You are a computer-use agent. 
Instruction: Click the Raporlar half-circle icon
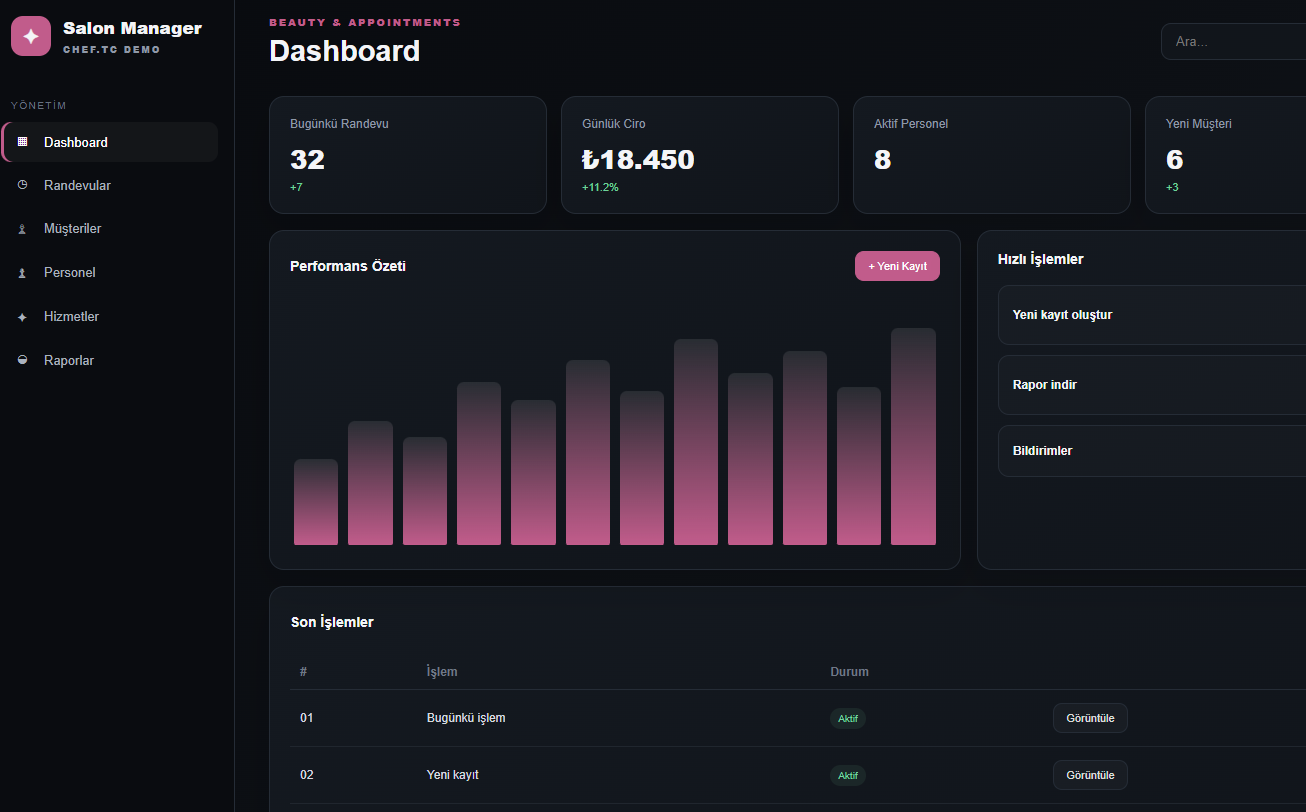[22, 360]
